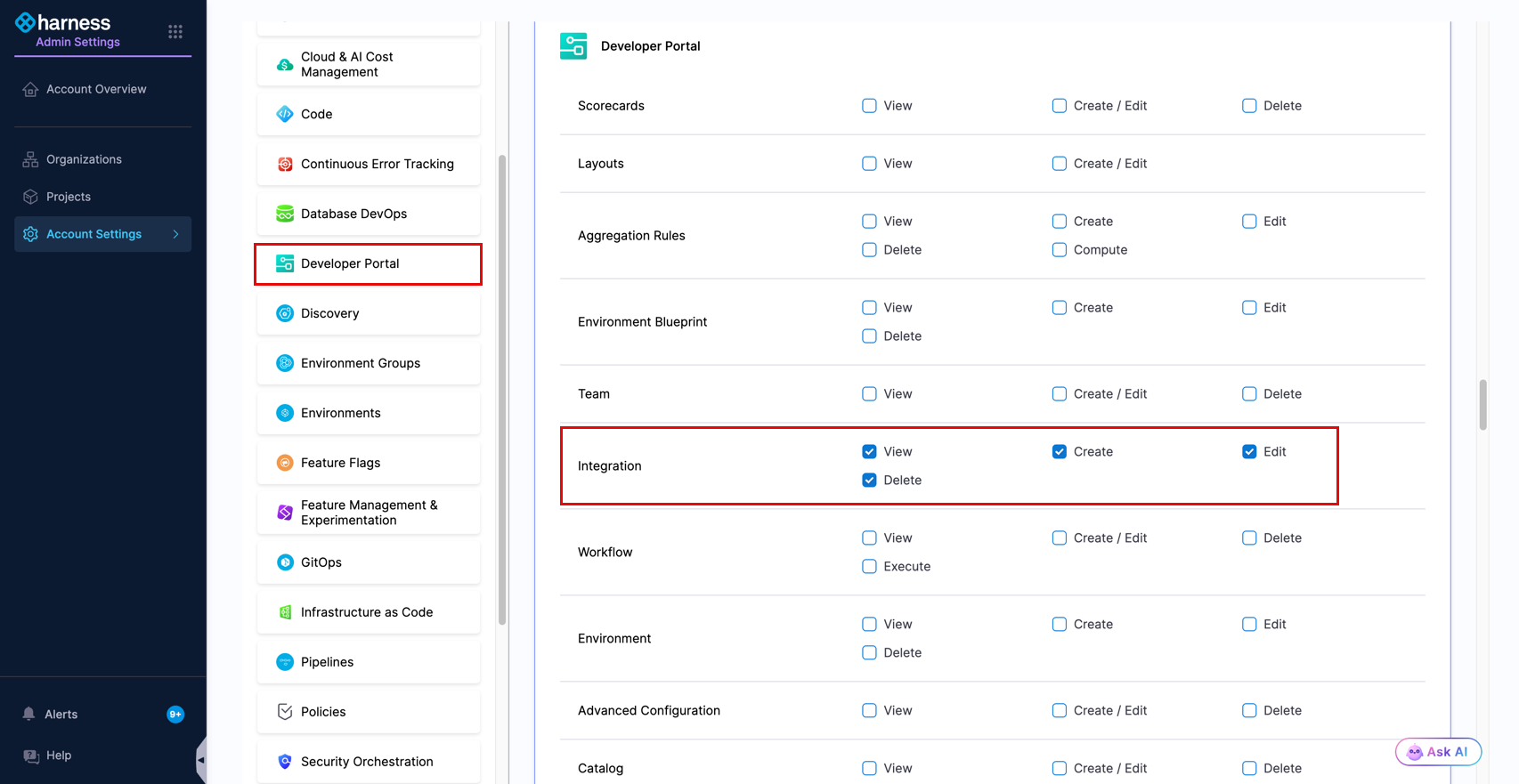
Task: Click the Feature Management & Experimentation icon
Action: tap(285, 513)
